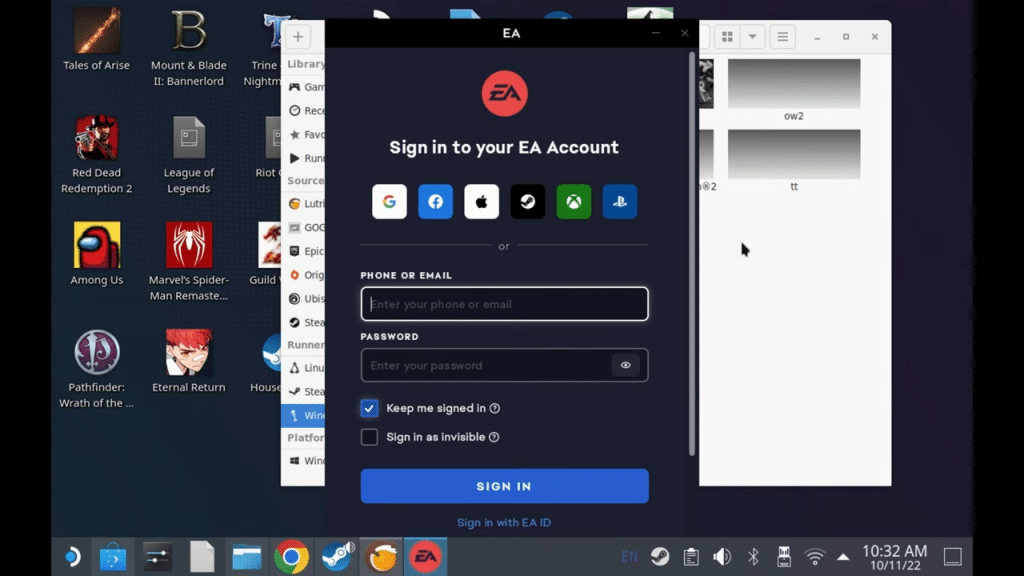Show password with eye icon
1024x576 pixels.
pos(626,365)
